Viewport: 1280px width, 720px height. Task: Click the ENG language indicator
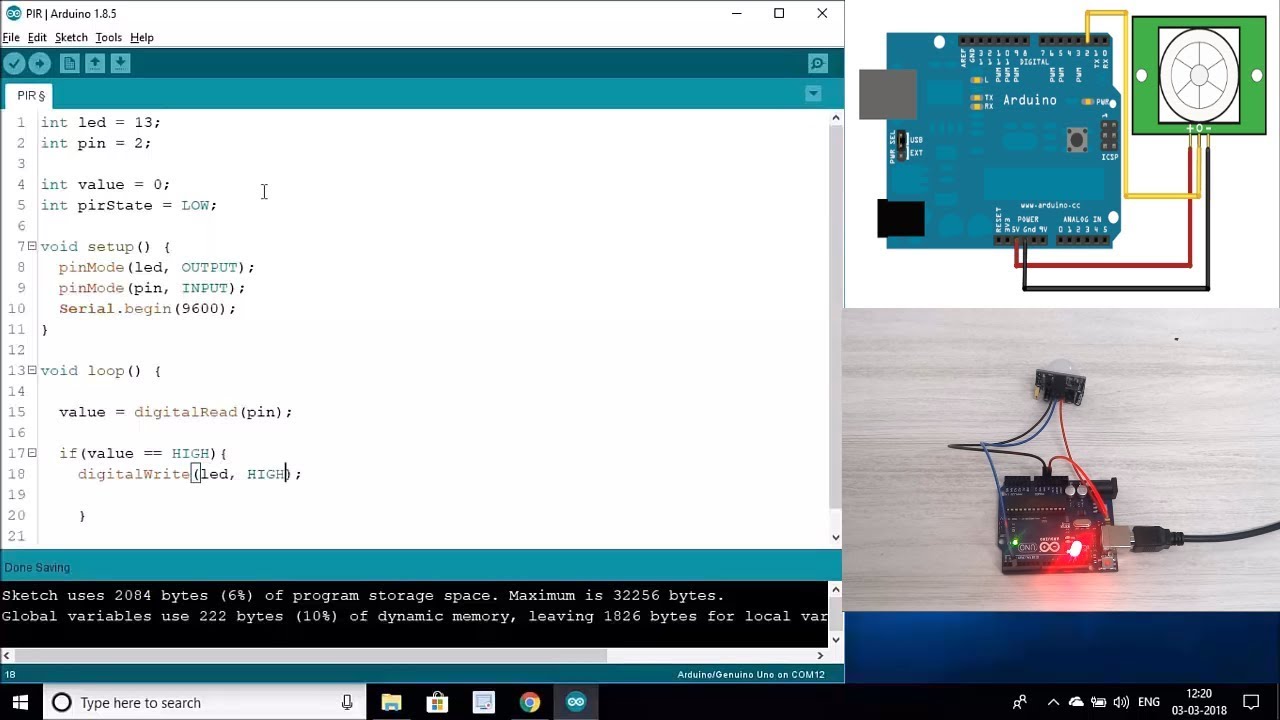[1149, 702]
